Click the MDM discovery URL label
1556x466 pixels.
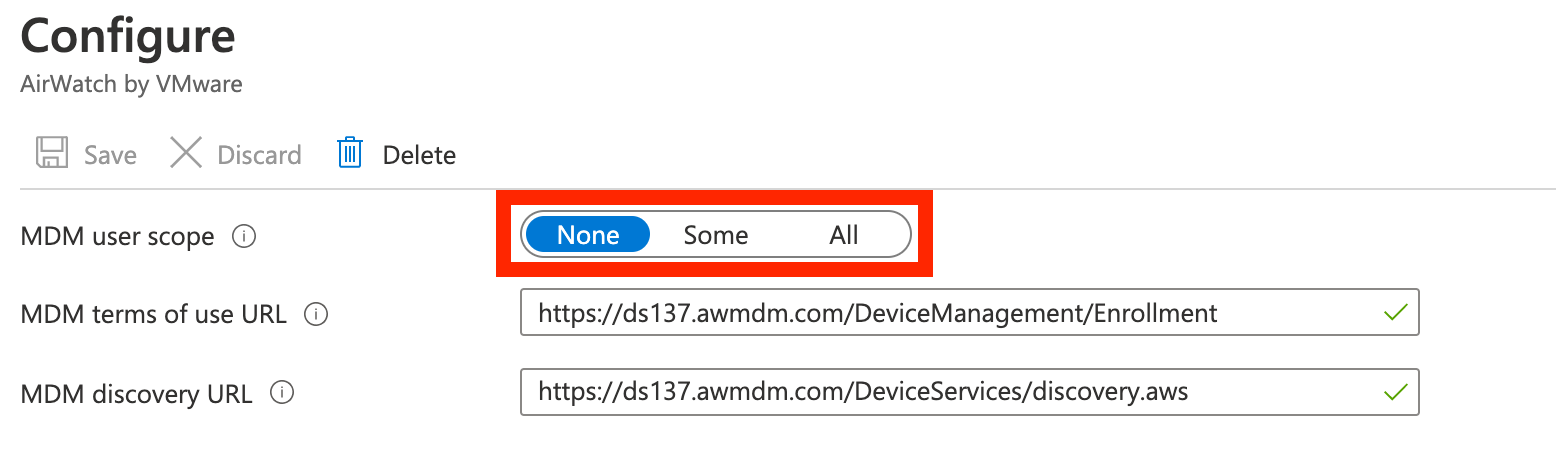tap(136, 393)
